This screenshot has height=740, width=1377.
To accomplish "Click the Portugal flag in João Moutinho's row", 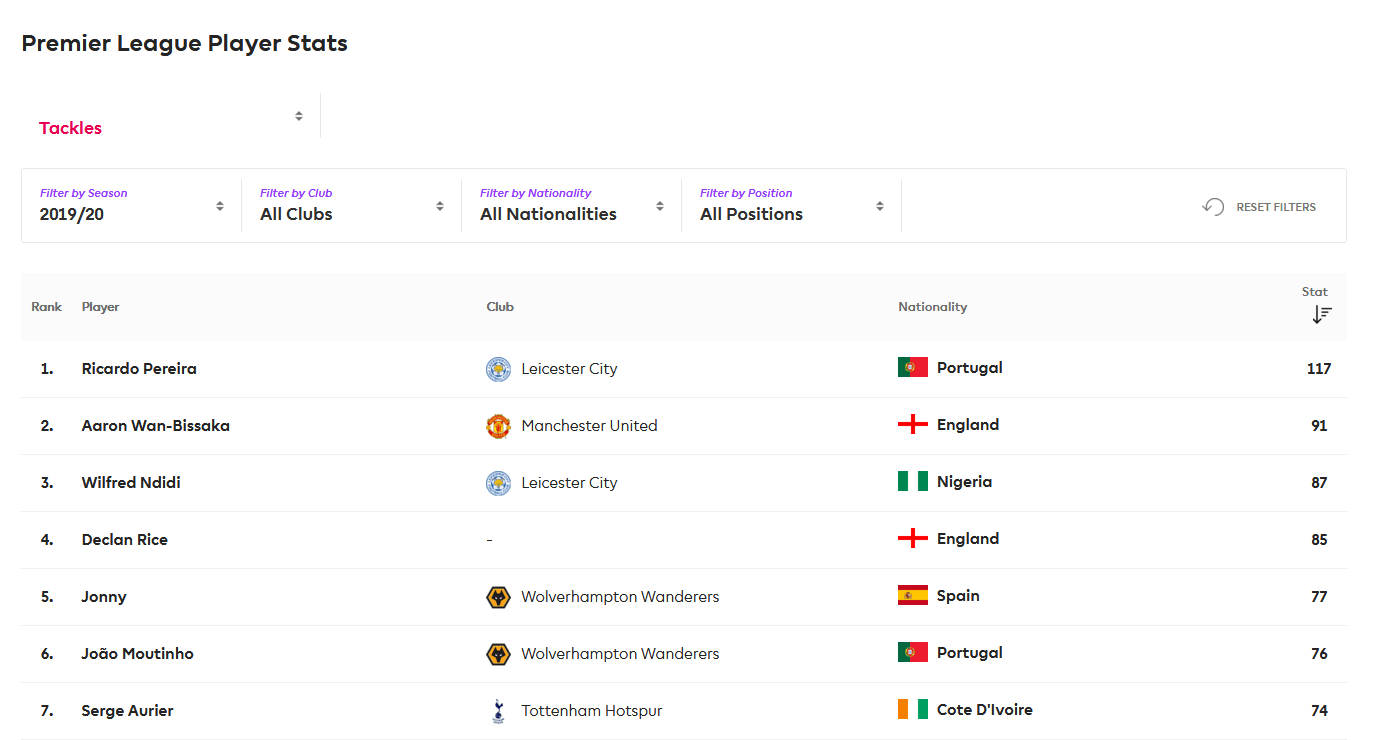I will pyautogui.click(x=913, y=652).
